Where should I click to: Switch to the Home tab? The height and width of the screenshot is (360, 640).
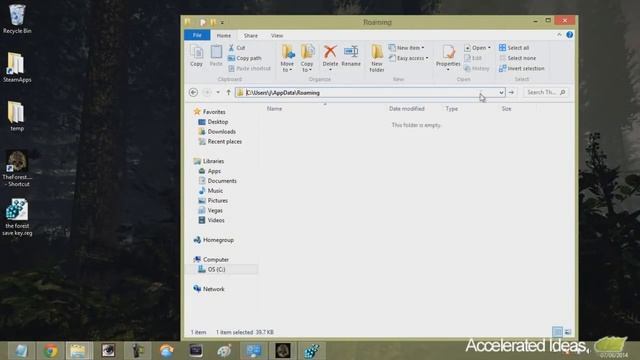pyautogui.click(x=224, y=36)
